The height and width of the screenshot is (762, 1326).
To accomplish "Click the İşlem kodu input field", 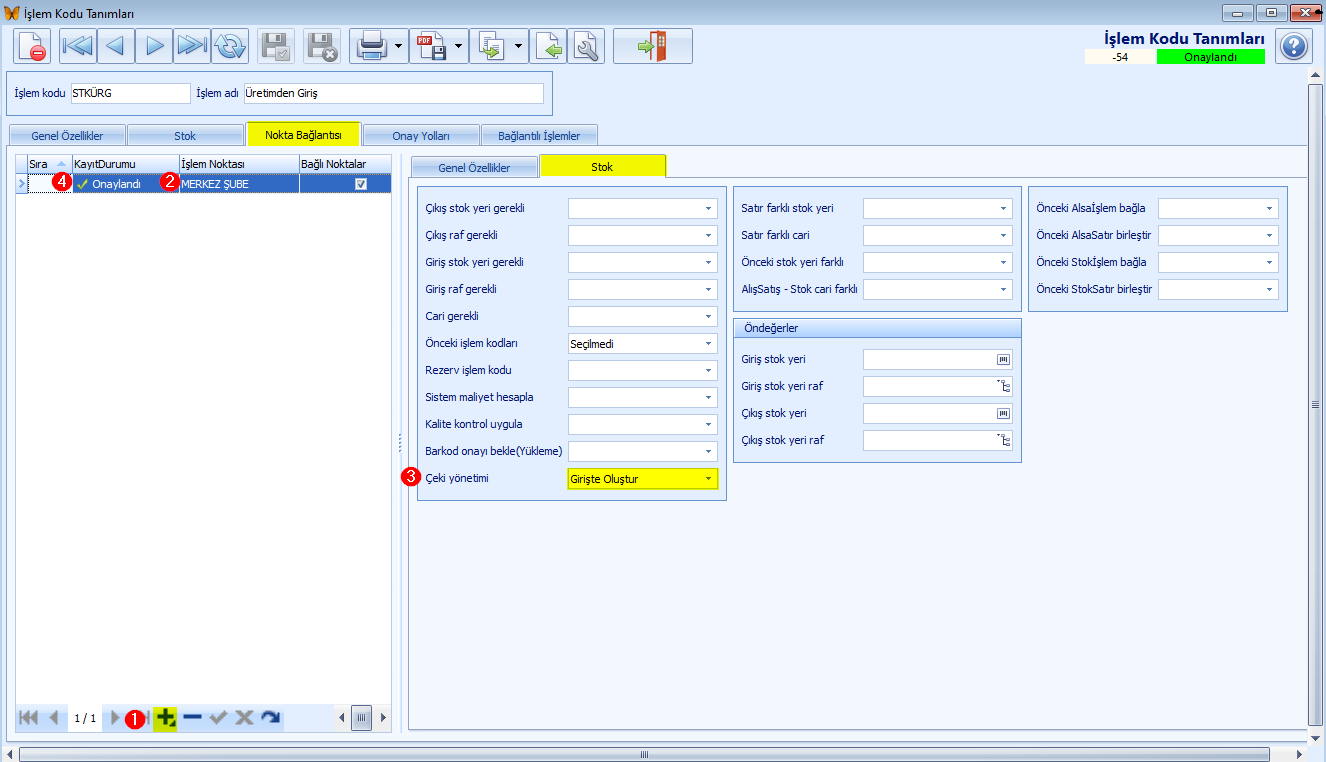I will pyautogui.click(x=130, y=93).
